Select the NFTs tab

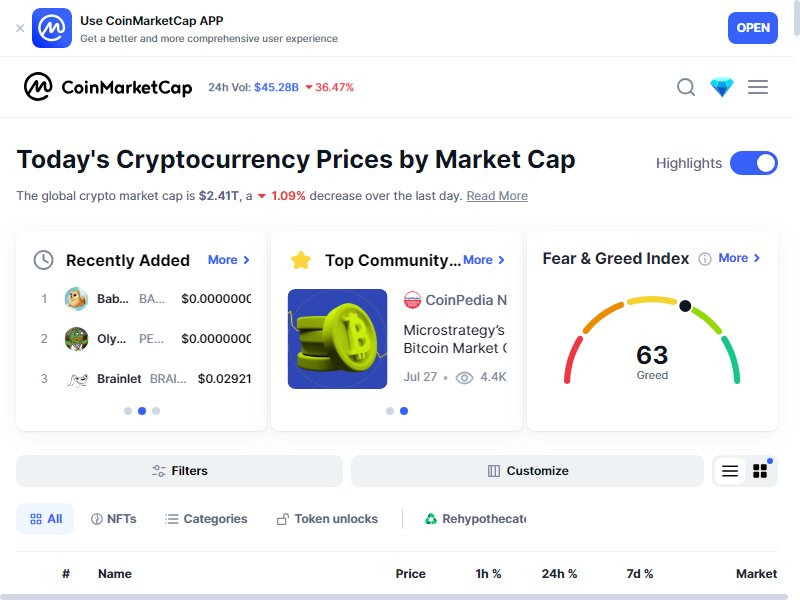coord(114,519)
